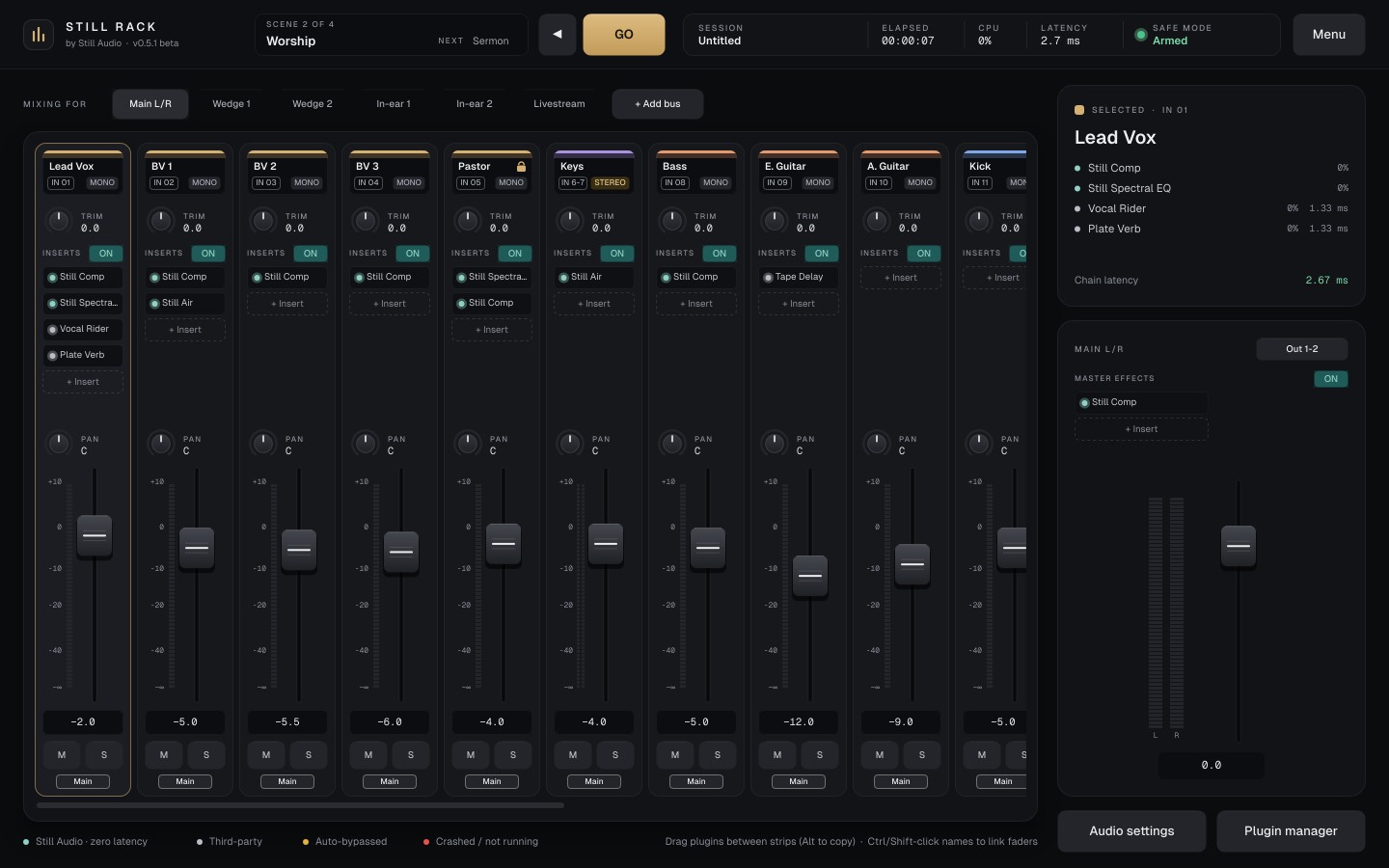
Task: Click the STEREO badge on Keys strip
Action: pos(611,183)
